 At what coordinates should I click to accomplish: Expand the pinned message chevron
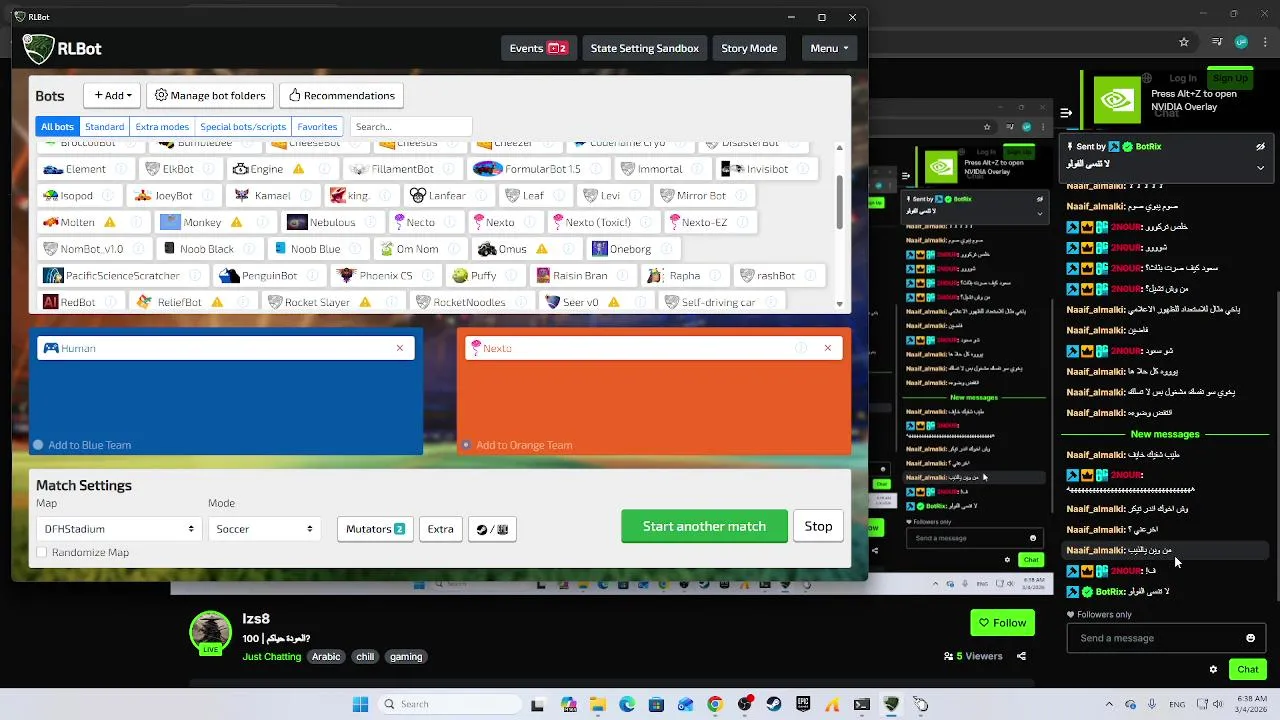[1260, 167]
